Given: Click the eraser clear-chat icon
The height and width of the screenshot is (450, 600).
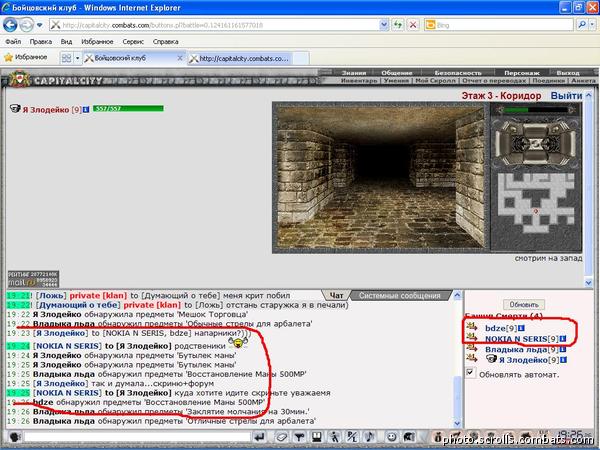Looking at the screenshot, I should (x=282, y=437).
